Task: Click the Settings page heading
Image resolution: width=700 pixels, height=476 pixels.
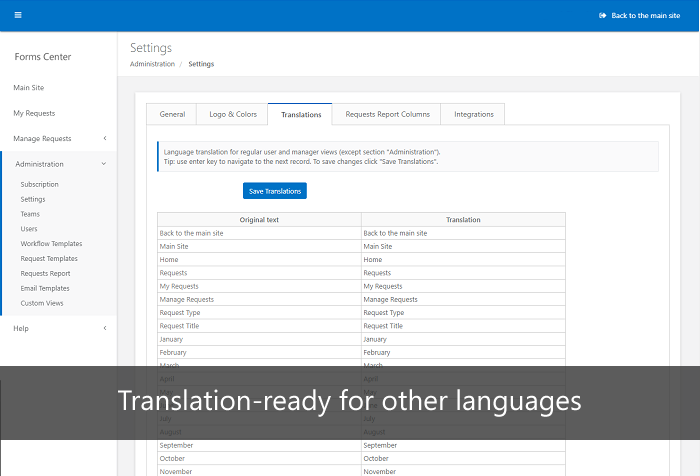Action: tap(151, 48)
